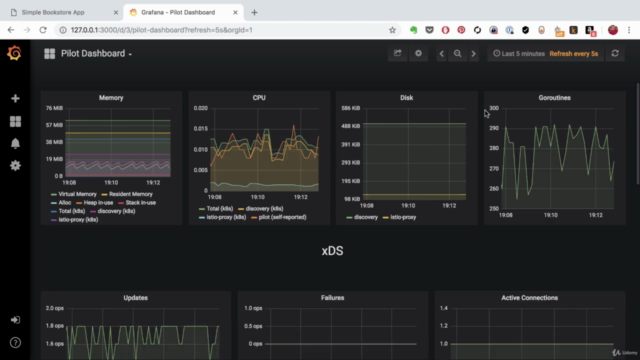Click the browser address bar URL

[162, 30]
